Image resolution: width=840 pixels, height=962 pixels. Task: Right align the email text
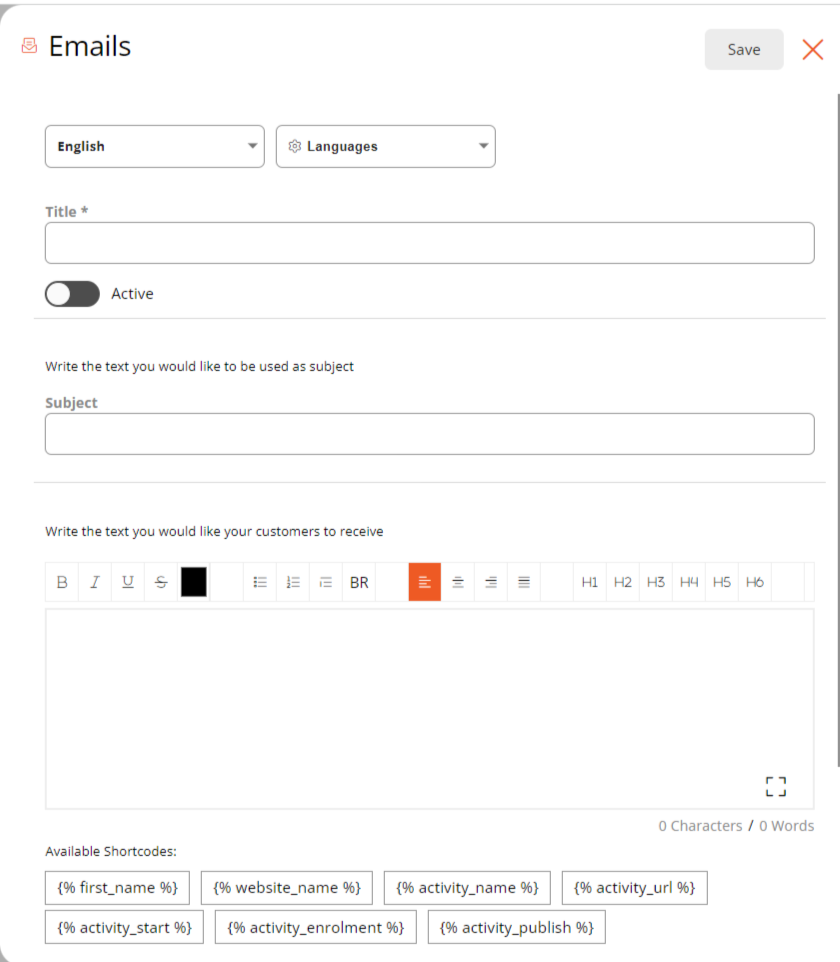point(491,582)
